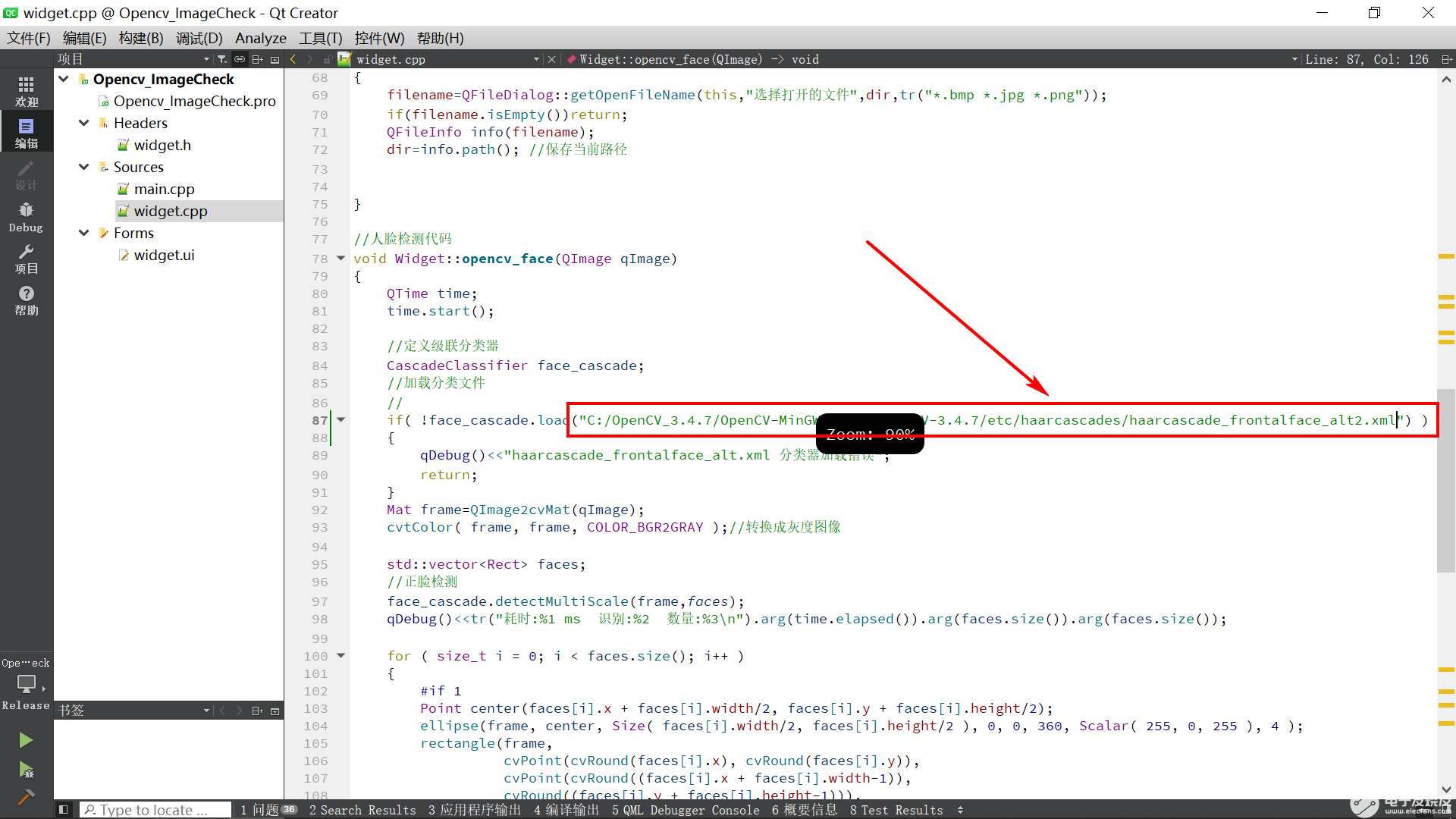
Task: Open the 项目 (Projects) mode wrench icon
Action: (x=27, y=259)
